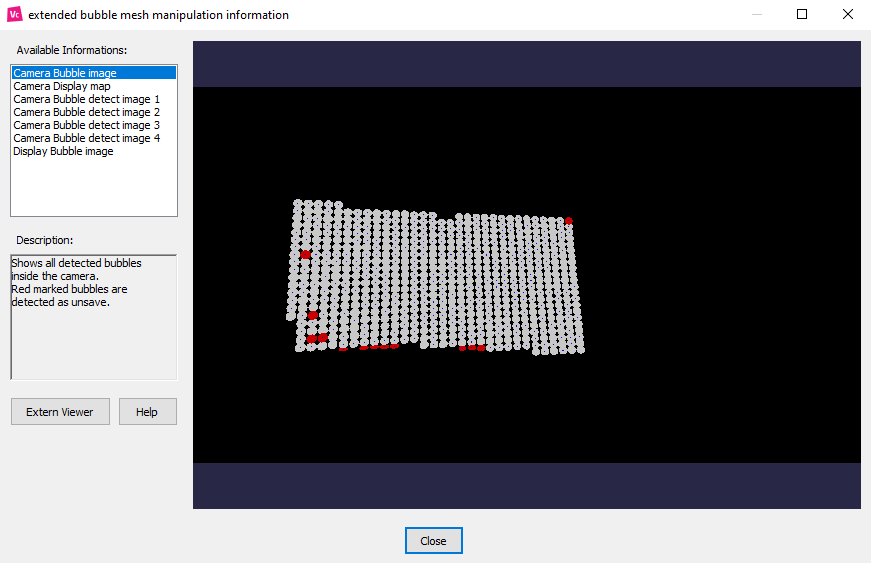
Task: Click the dark blue band below the bubble image
Action: click(527, 486)
